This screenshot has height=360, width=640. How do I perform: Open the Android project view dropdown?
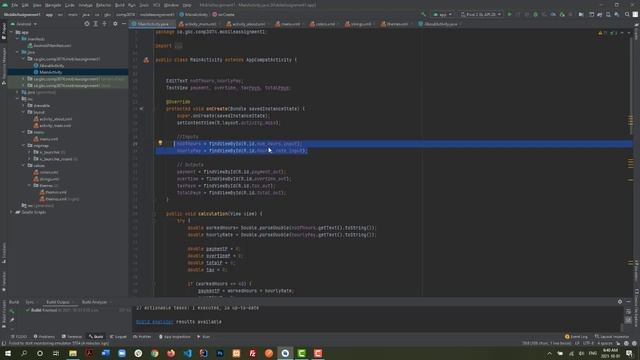tap(24, 24)
